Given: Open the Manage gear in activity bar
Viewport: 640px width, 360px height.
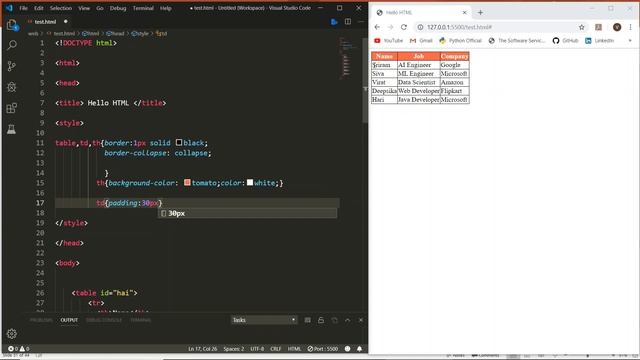Looking at the screenshot, I should [12, 334].
